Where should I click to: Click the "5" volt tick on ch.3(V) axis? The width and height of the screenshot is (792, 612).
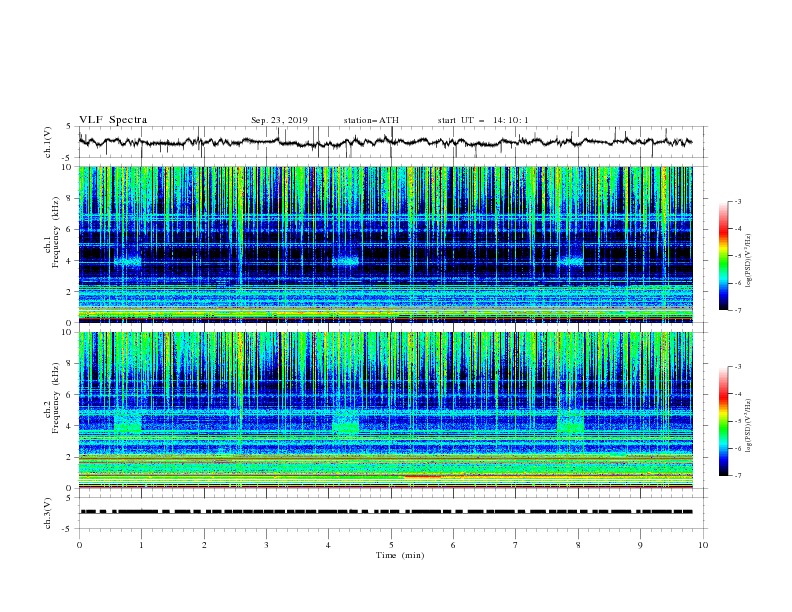coord(70,498)
